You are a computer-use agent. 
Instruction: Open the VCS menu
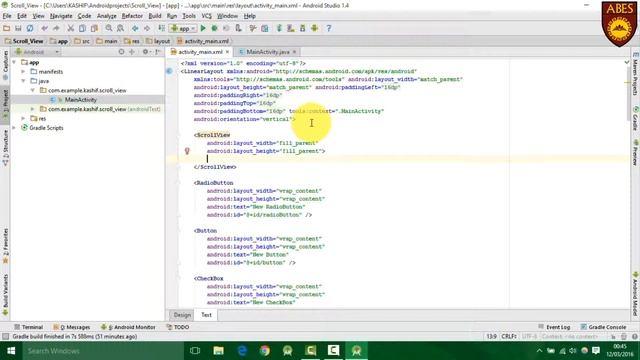tap(207, 16)
